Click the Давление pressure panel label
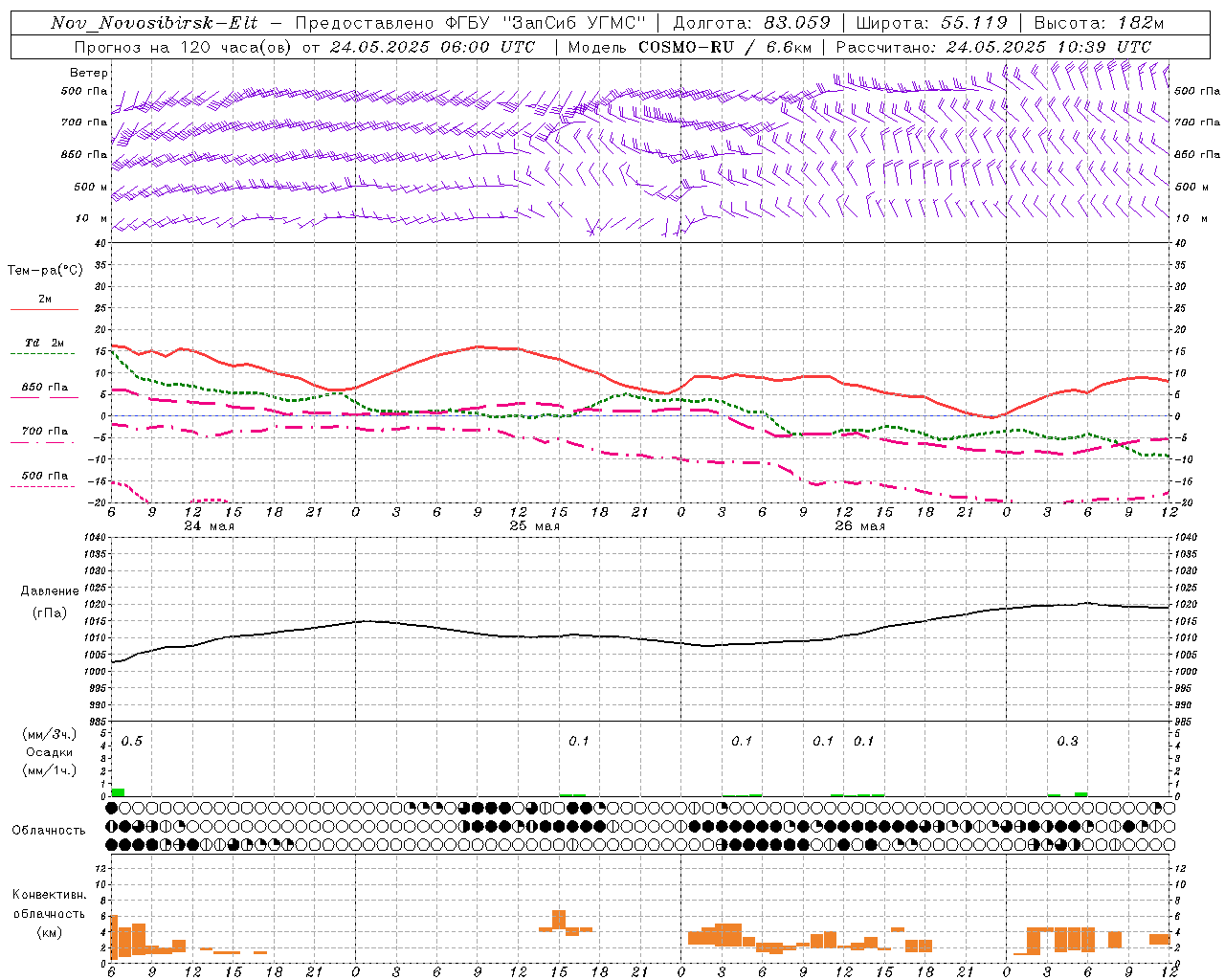Viewport: 1225px width, 980px height. point(50,590)
